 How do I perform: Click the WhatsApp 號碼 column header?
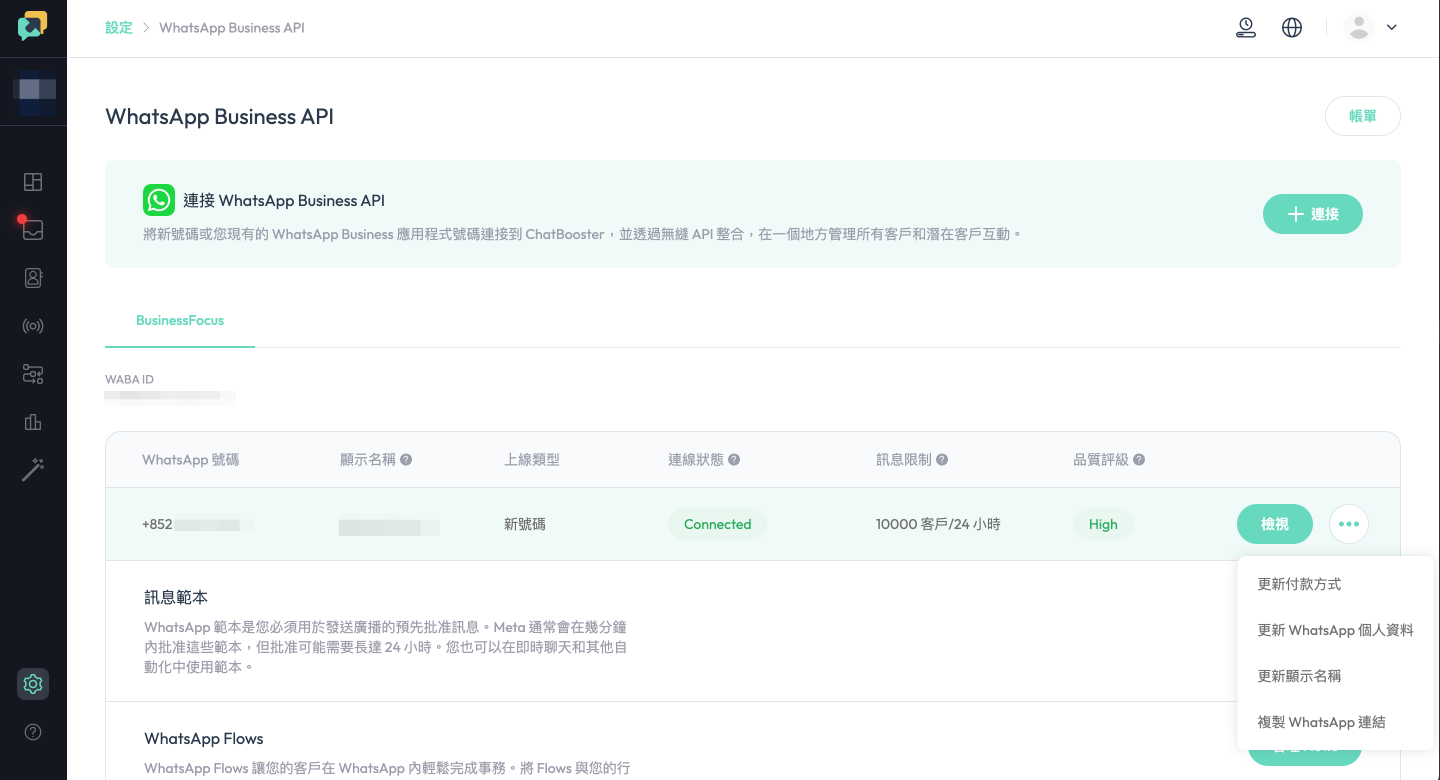pos(191,460)
